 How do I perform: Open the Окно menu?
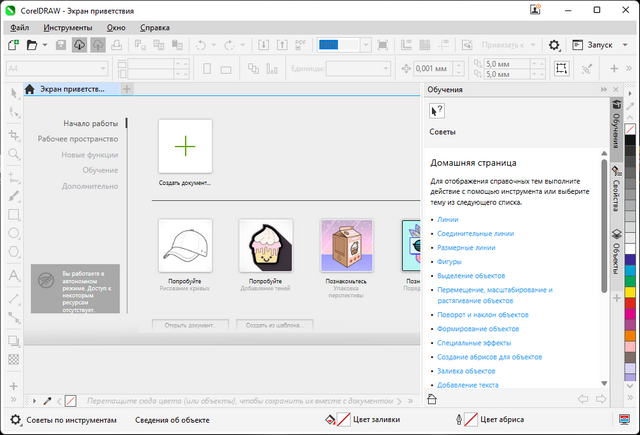tap(116, 28)
